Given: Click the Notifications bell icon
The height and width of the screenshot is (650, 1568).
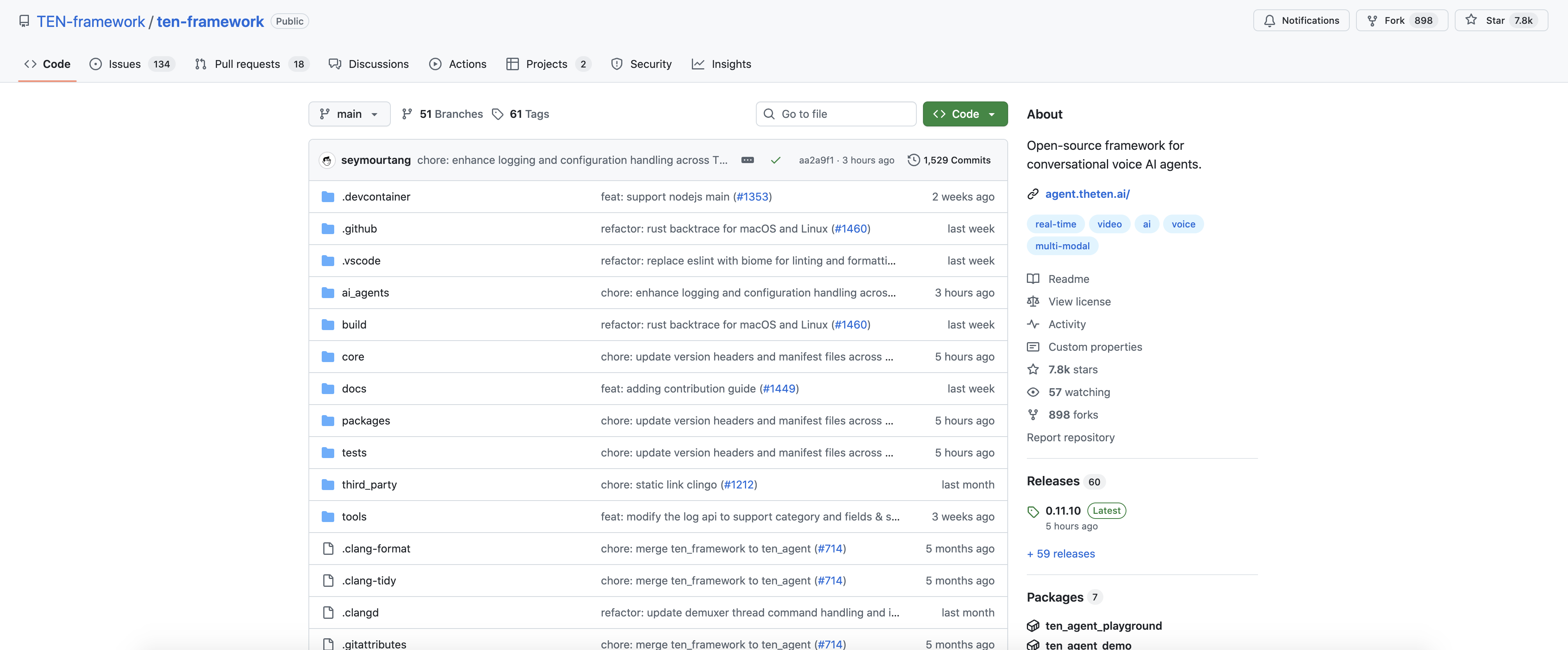Looking at the screenshot, I should [x=1269, y=21].
